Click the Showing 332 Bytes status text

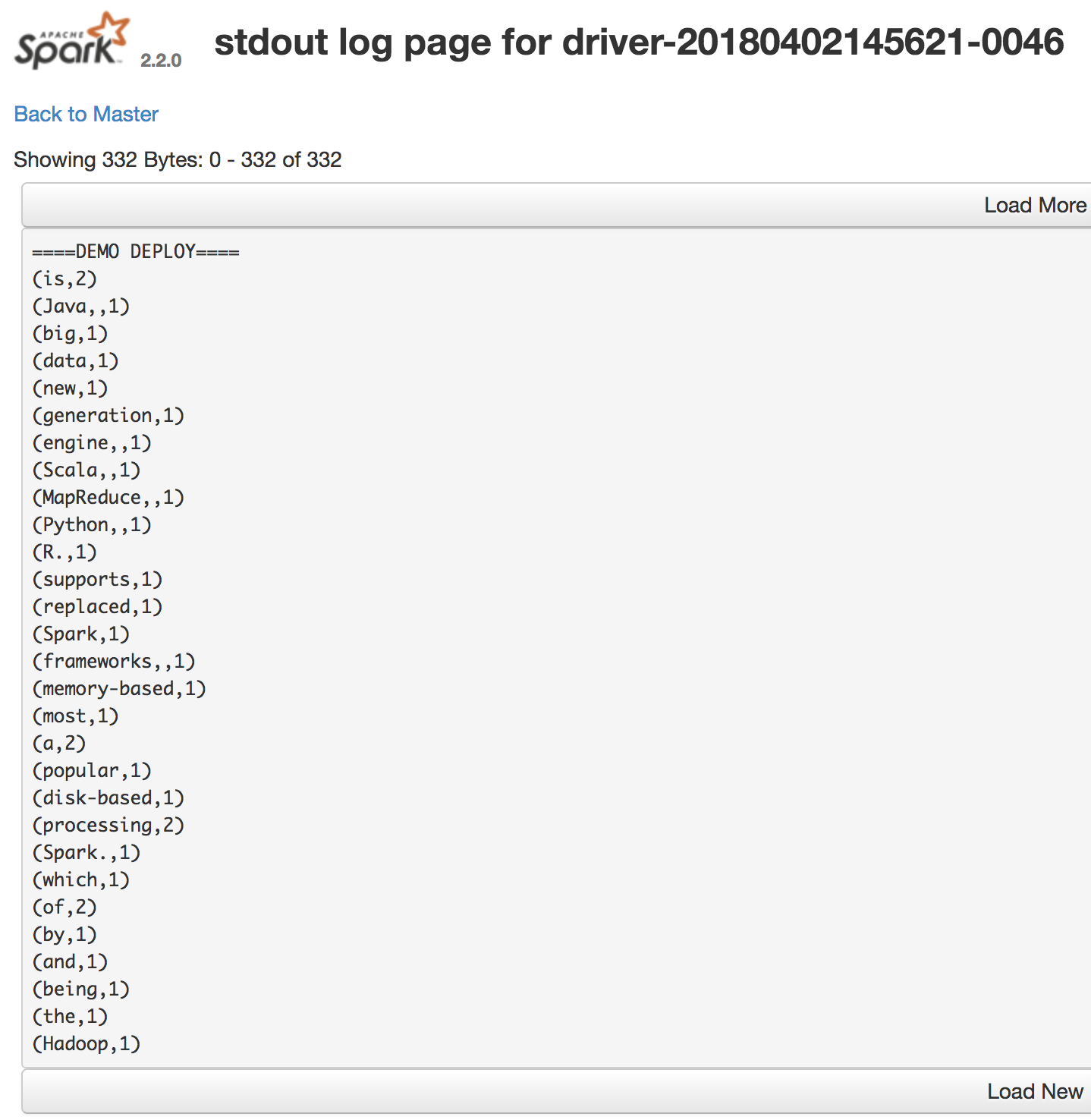pos(178,159)
